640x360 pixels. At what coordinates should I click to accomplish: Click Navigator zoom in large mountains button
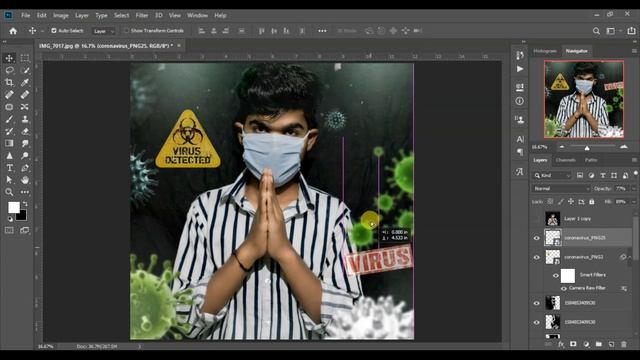pyautogui.click(x=624, y=147)
